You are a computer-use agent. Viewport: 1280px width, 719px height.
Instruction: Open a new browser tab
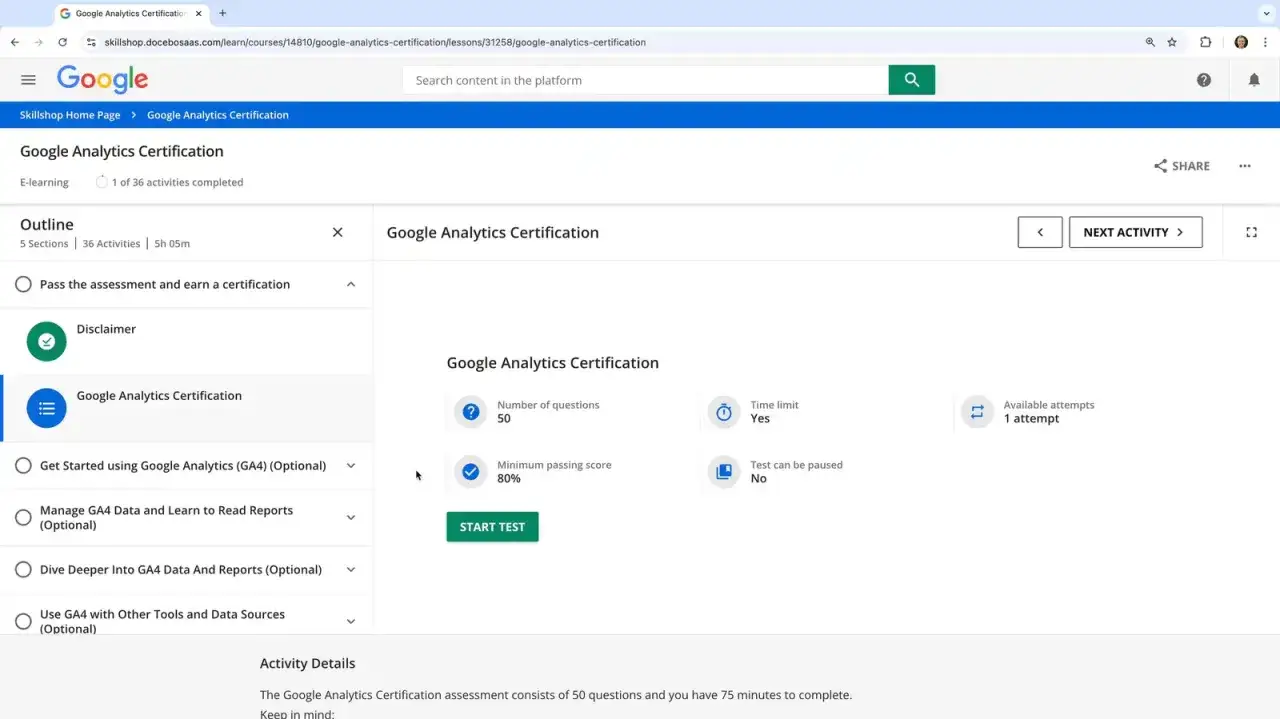pyautogui.click(x=222, y=13)
